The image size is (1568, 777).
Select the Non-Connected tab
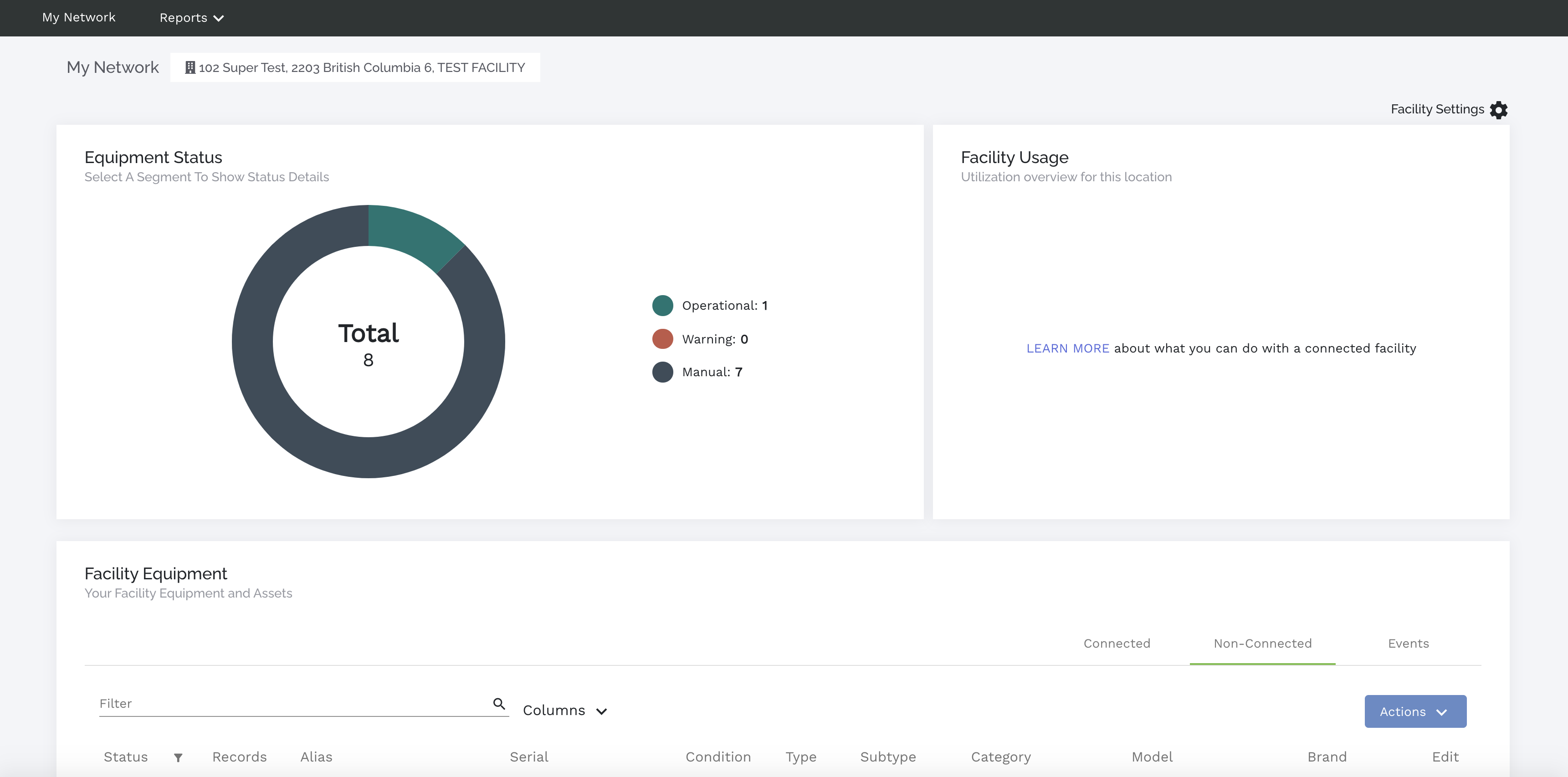click(1262, 643)
